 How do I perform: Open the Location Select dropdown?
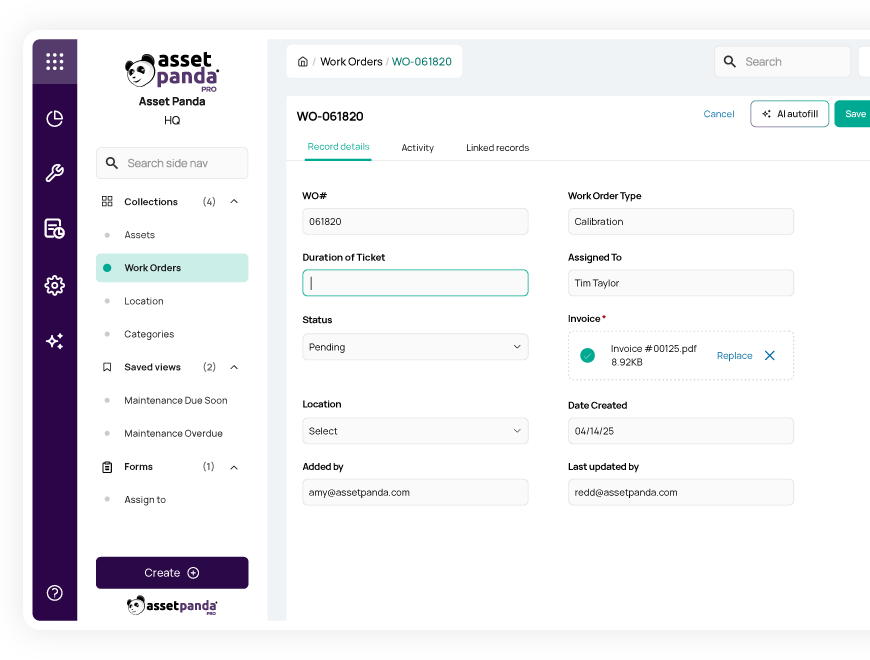pos(415,431)
